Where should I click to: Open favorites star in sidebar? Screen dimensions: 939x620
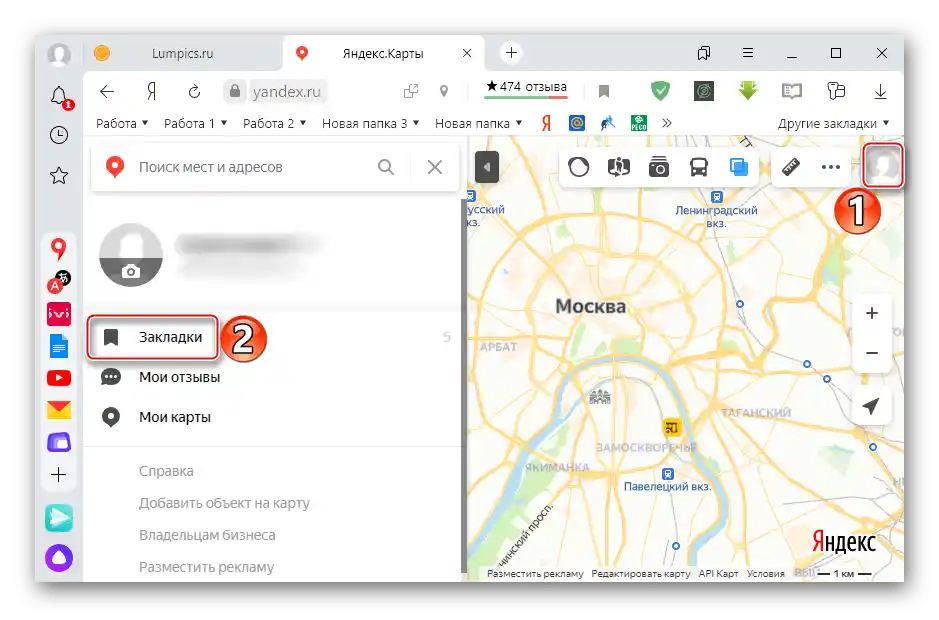(x=59, y=176)
